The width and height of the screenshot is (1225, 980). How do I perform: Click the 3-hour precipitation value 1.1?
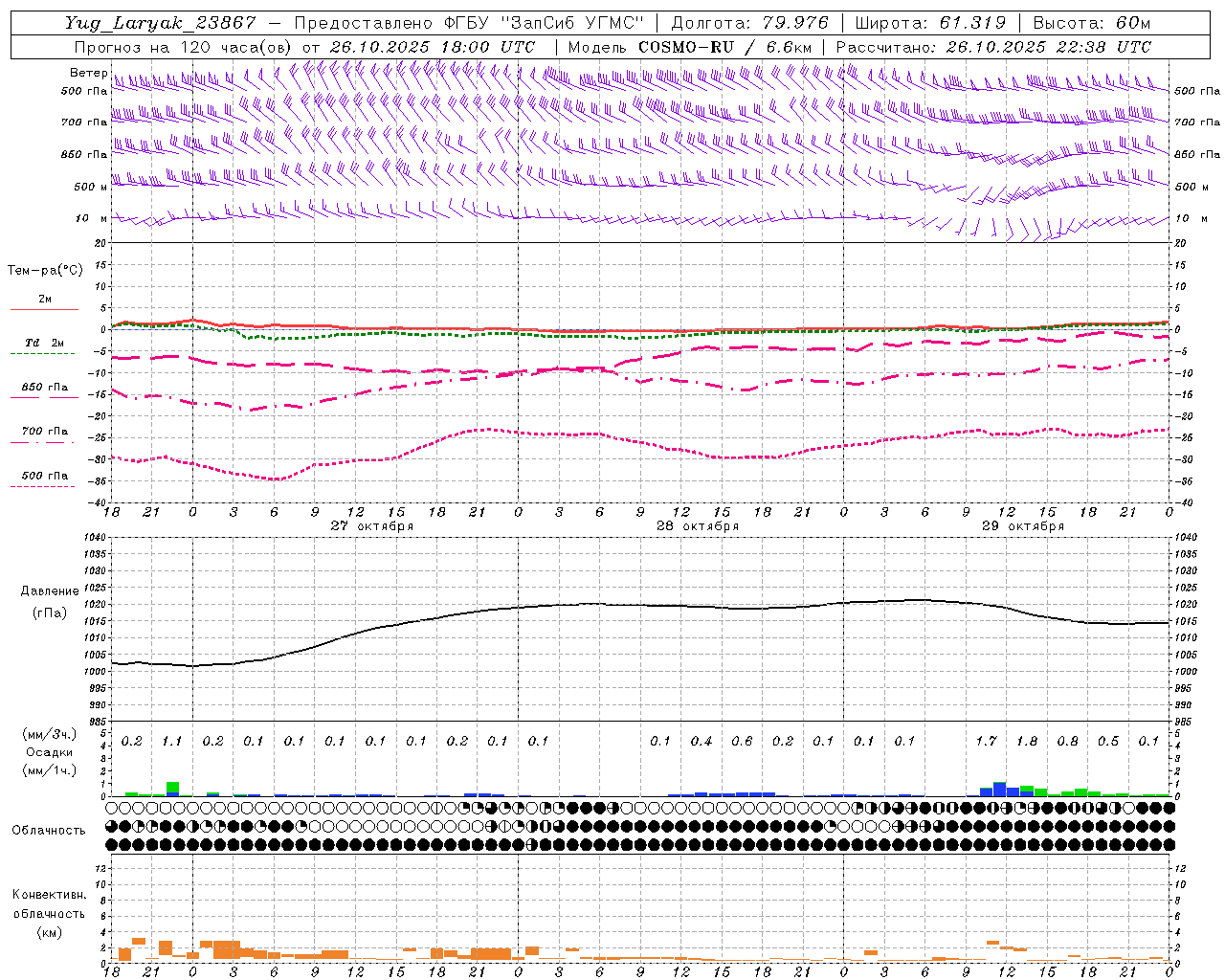tap(172, 741)
